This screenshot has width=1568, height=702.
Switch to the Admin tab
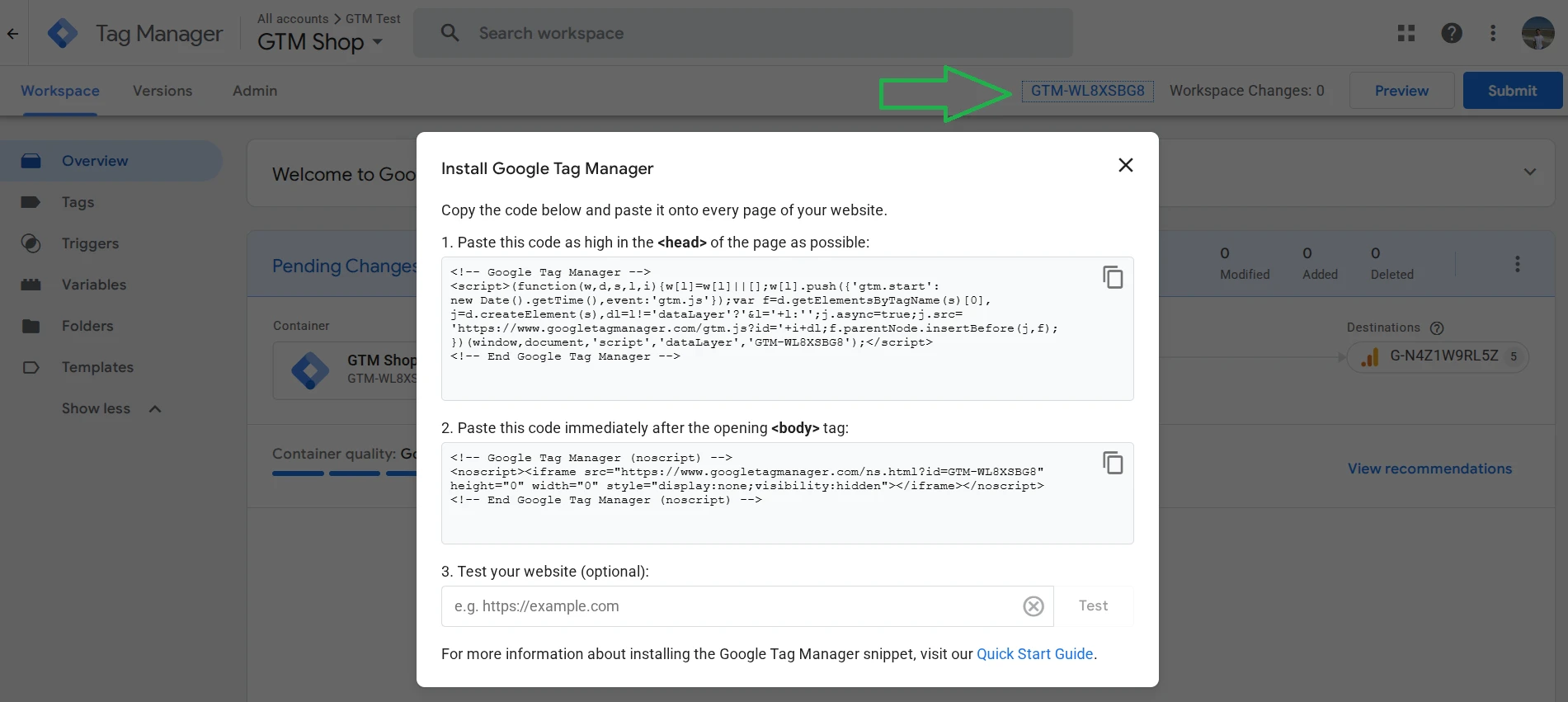(x=255, y=91)
